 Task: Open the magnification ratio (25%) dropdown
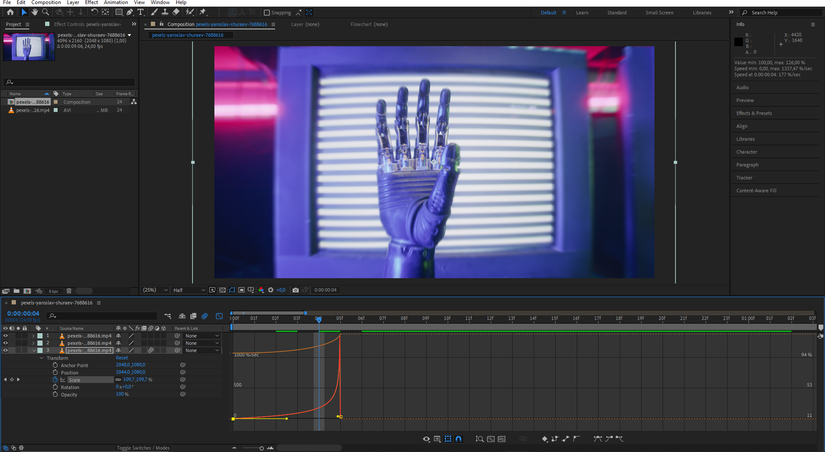(155, 290)
